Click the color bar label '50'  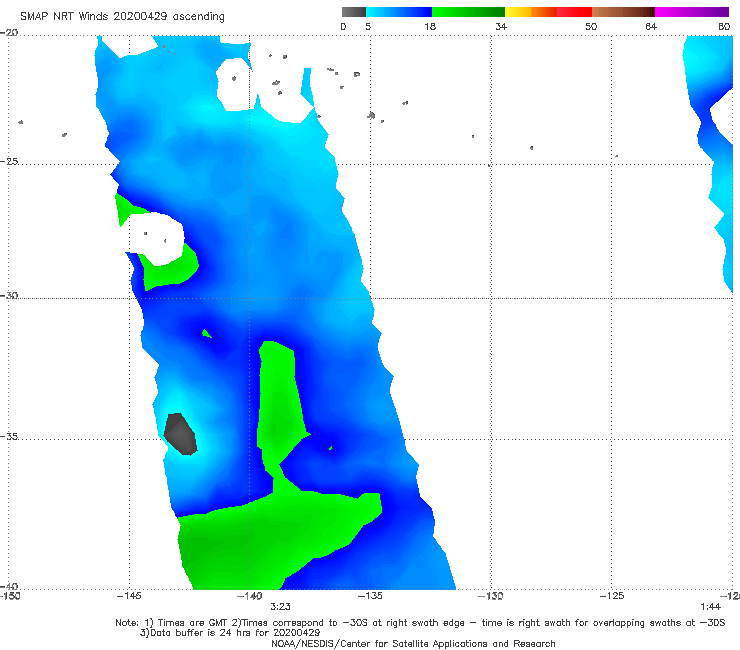[591, 27]
